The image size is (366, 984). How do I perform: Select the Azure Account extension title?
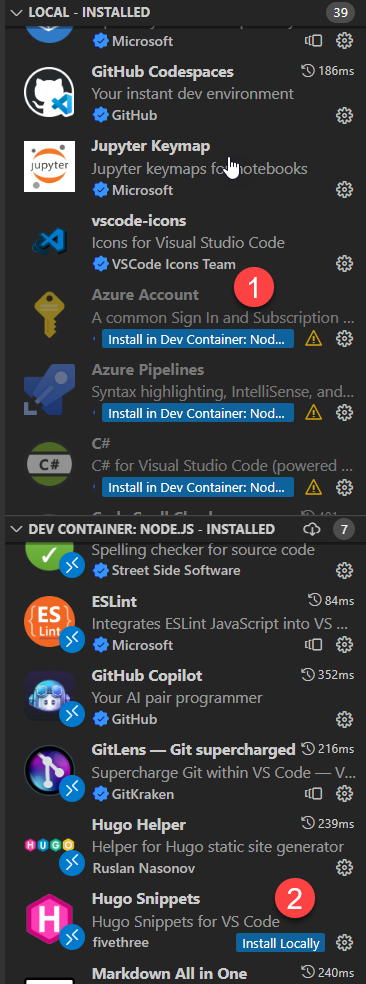tap(145, 295)
